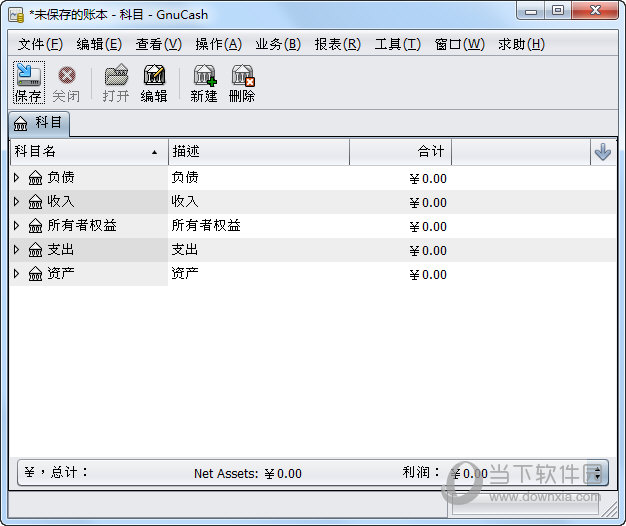The width and height of the screenshot is (626, 526).
Task: Expand the 支出 account tree
Action: (16, 249)
